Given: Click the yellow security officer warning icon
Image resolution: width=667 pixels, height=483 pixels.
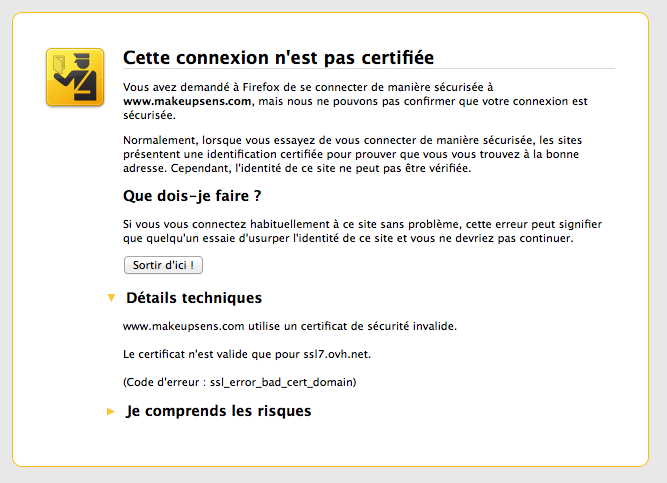Looking at the screenshot, I should (x=75, y=77).
